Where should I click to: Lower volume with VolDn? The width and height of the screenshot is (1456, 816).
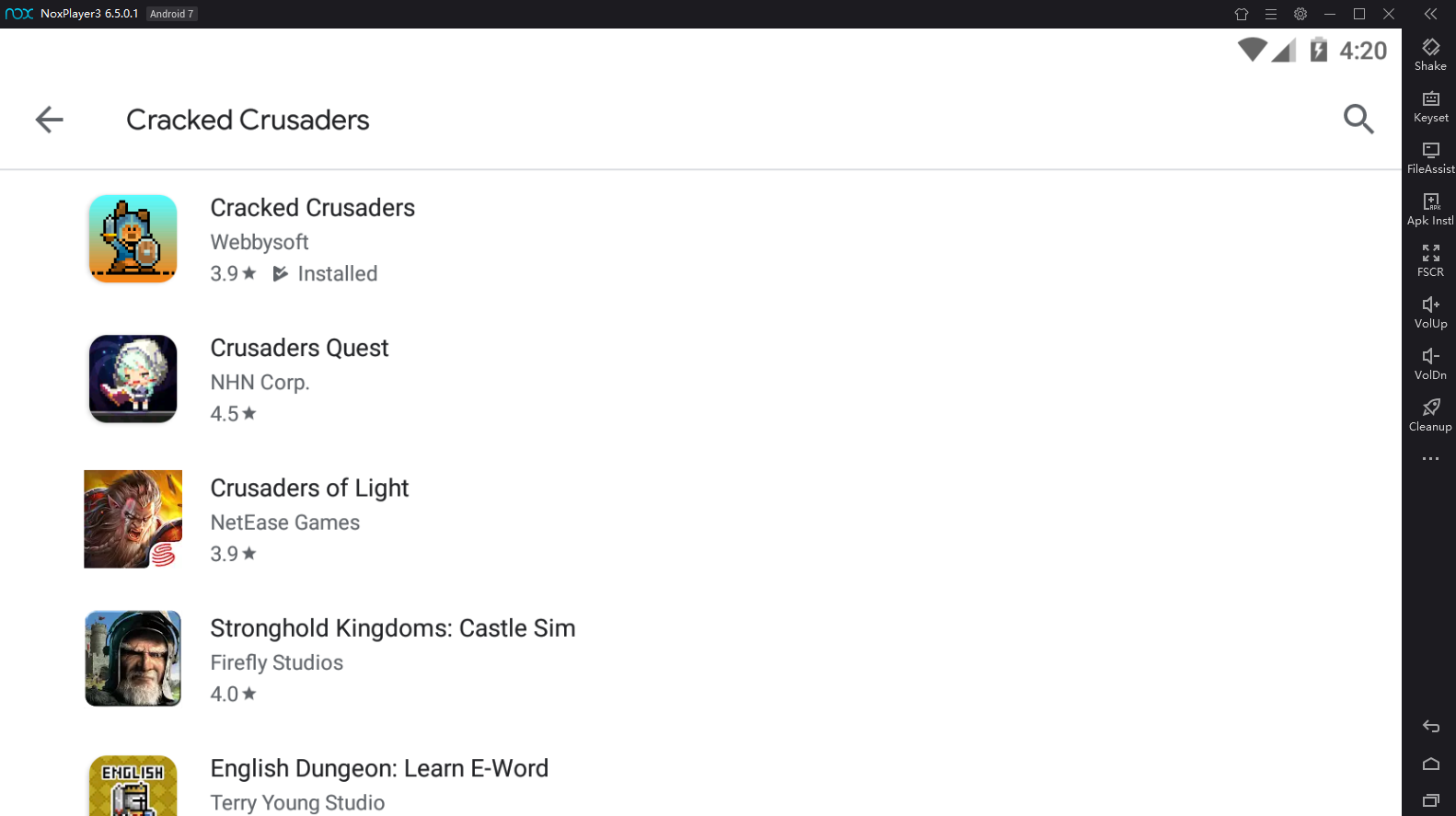pyautogui.click(x=1430, y=364)
